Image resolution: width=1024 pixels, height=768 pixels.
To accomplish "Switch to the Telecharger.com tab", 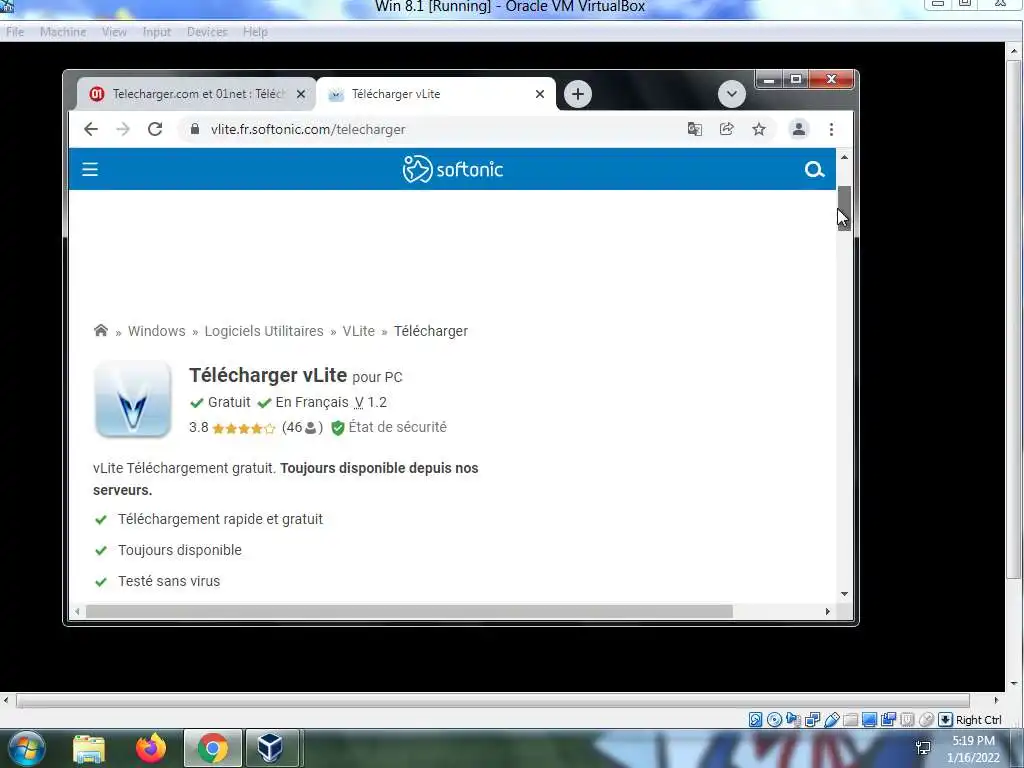I will point(196,94).
